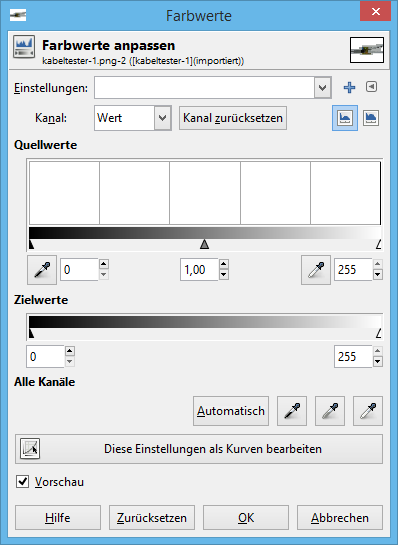Switch to logarithmic histogram view
Screen dimensions: 398x545
coord(371,118)
